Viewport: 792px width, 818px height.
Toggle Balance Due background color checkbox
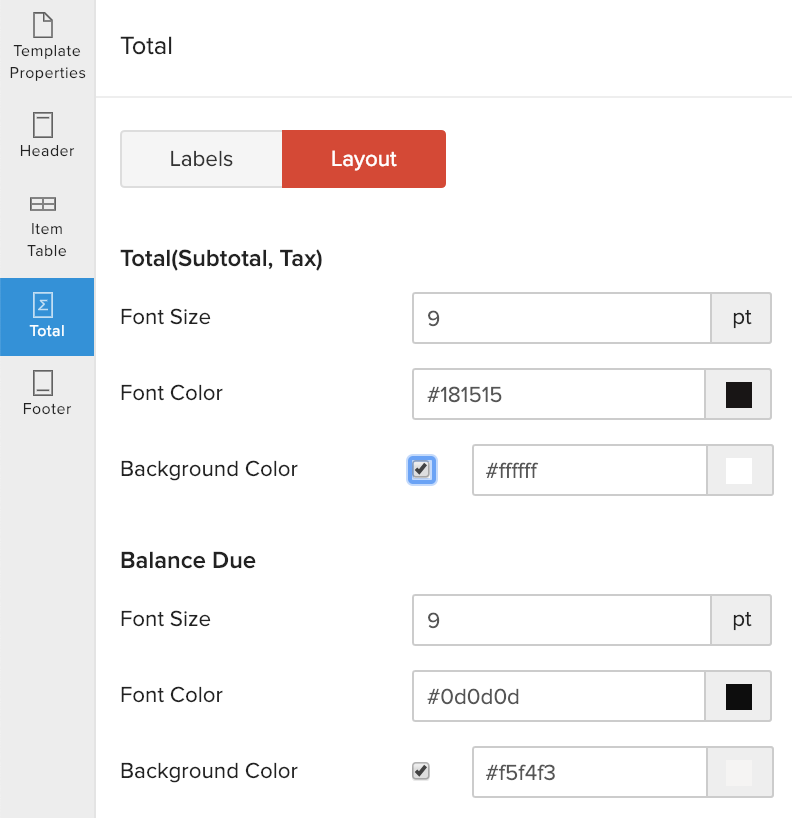click(x=421, y=771)
